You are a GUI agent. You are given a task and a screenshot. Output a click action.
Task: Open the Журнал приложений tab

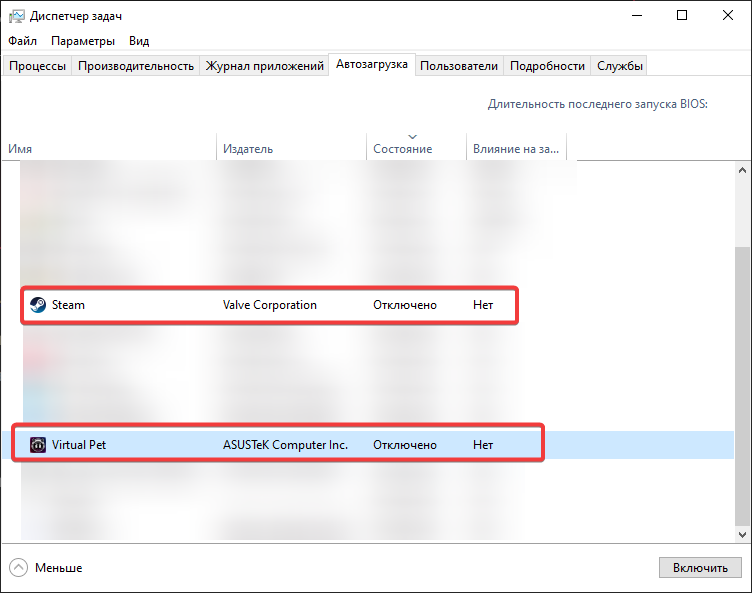pos(264,66)
